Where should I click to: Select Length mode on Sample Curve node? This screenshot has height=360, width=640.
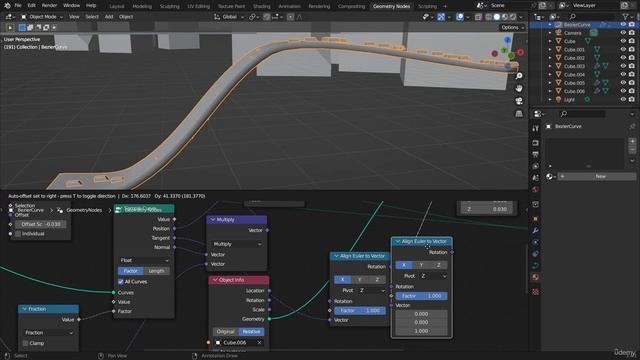pos(156,271)
